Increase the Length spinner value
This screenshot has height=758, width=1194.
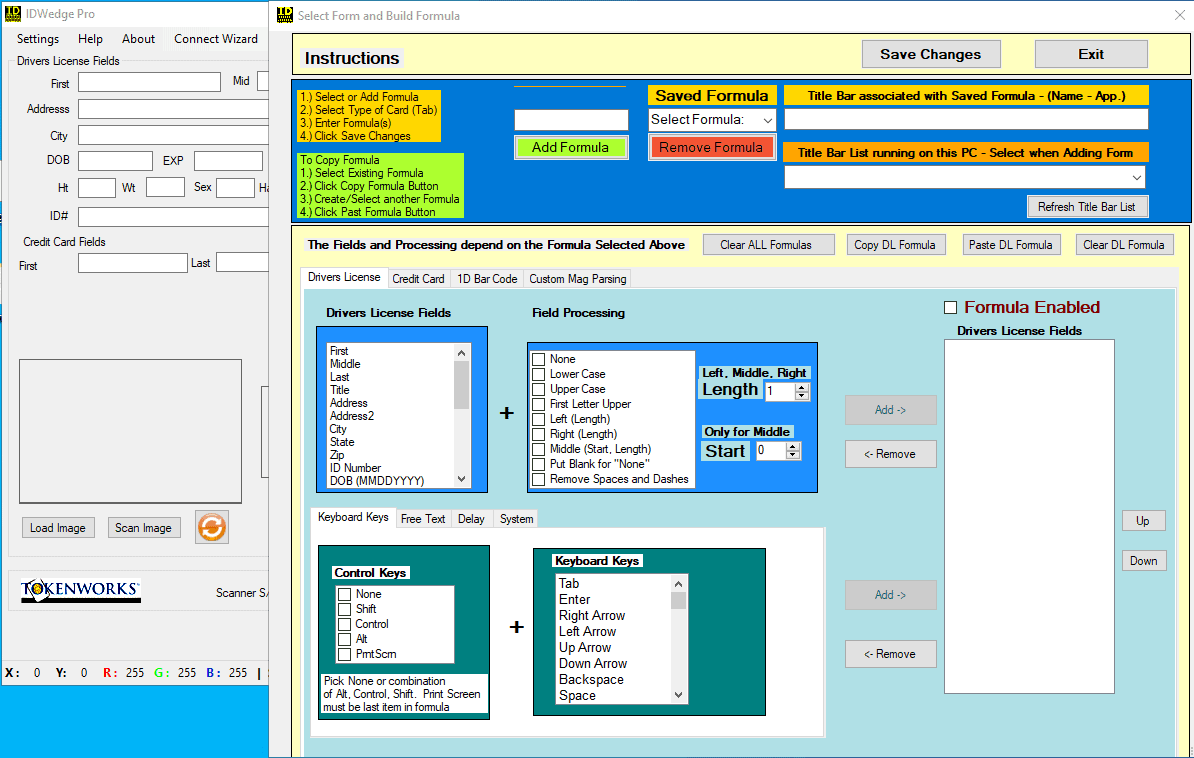(x=801, y=388)
